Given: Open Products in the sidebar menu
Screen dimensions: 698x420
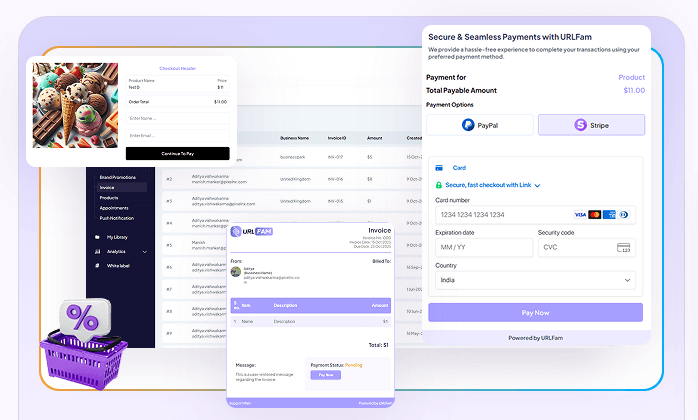Looking at the screenshot, I should pyautogui.click(x=109, y=197).
